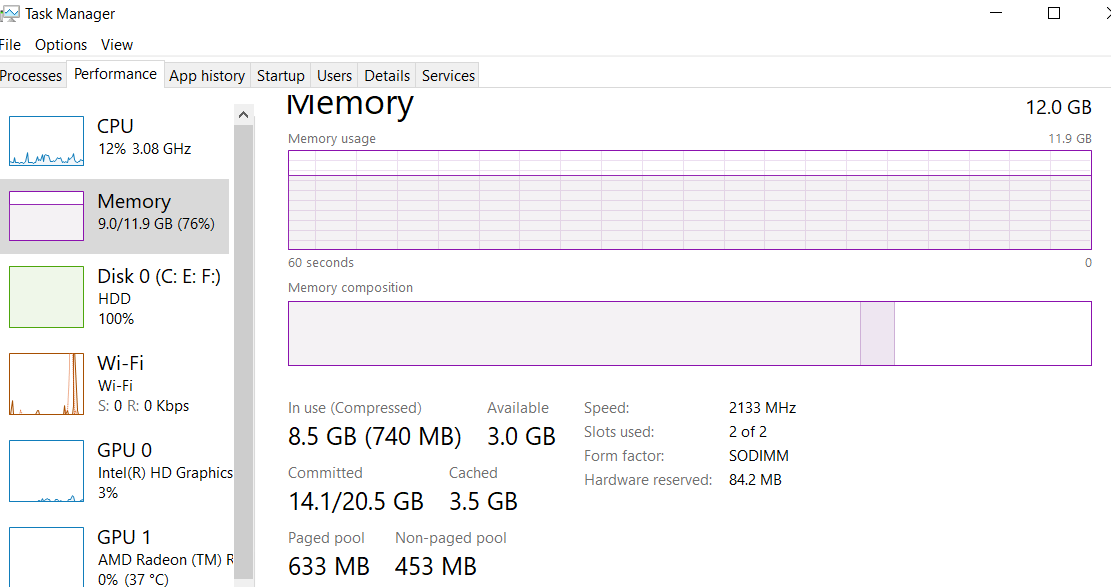Switch to the Processes tab

click(x=31, y=75)
